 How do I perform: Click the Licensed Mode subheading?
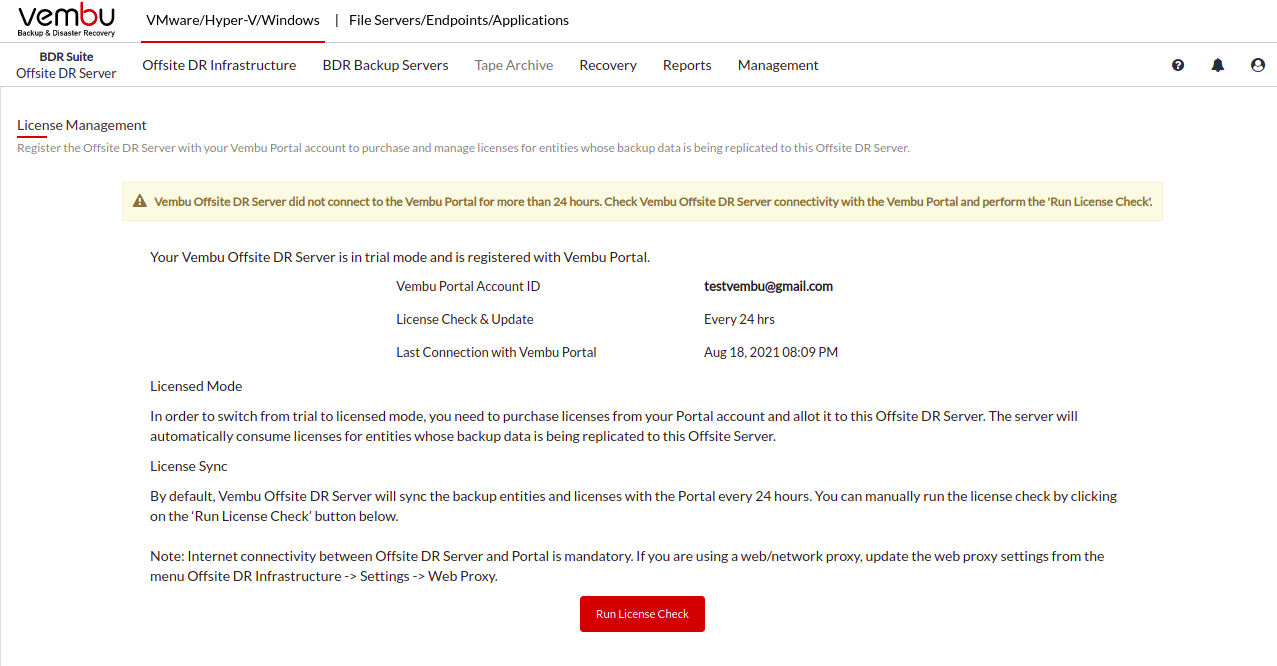click(x=196, y=386)
